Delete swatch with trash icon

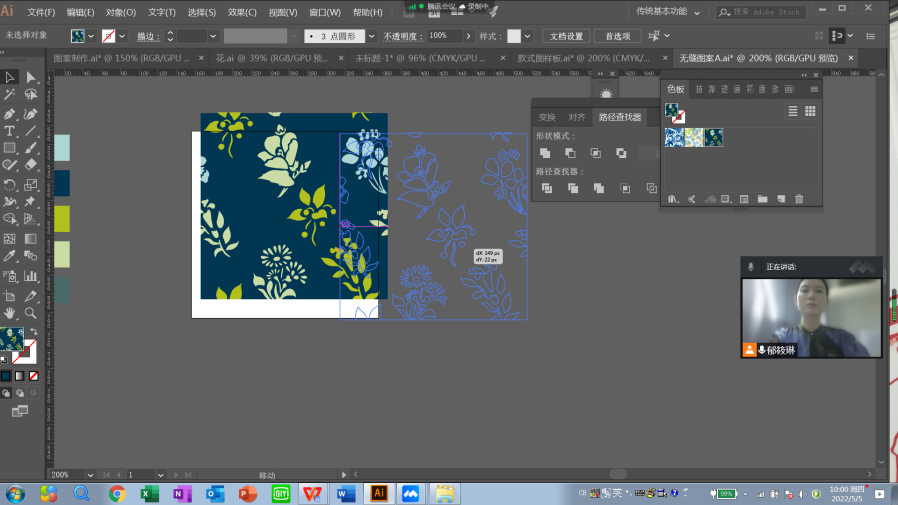pyautogui.click(x=799, y=199)
